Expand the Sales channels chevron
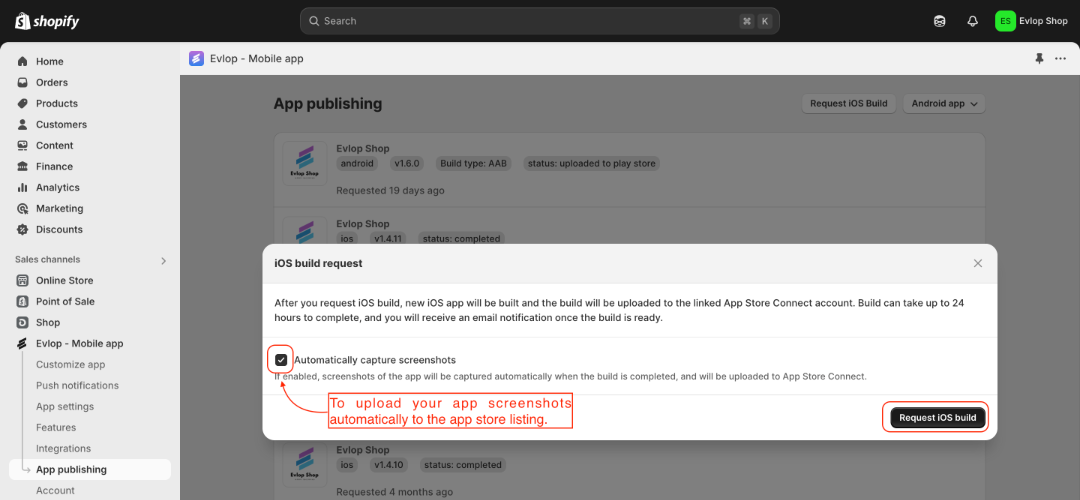Viewport: 1080px width, 500px height. coord(163,260)
